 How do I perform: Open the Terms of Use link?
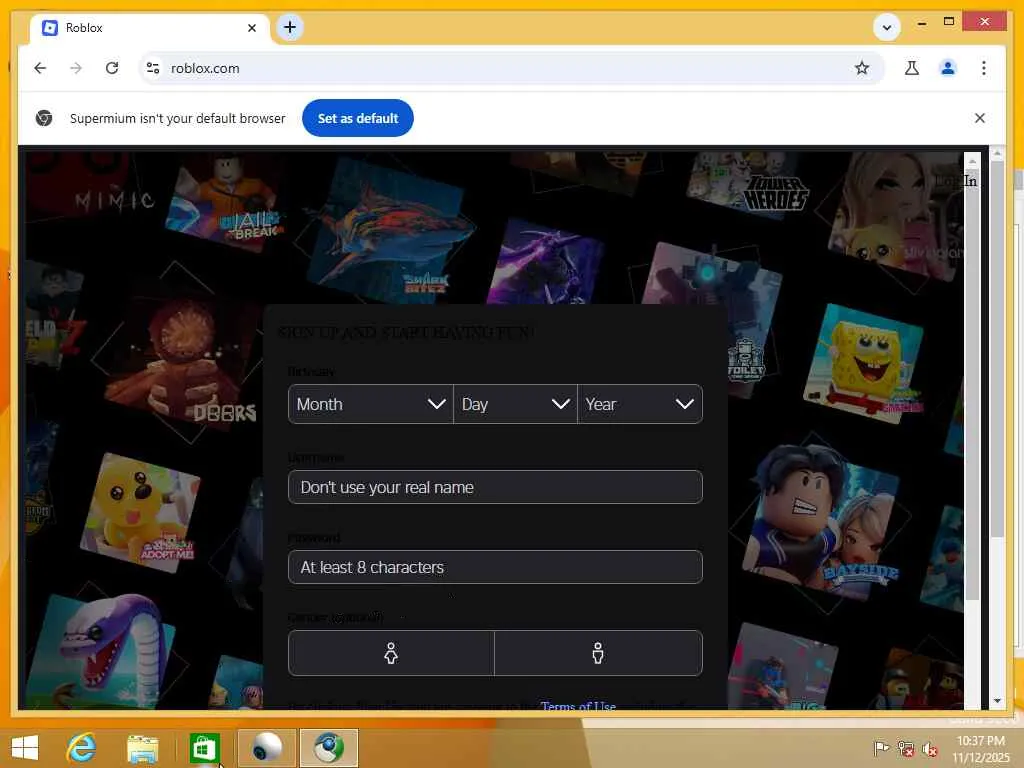pos(578,705)
